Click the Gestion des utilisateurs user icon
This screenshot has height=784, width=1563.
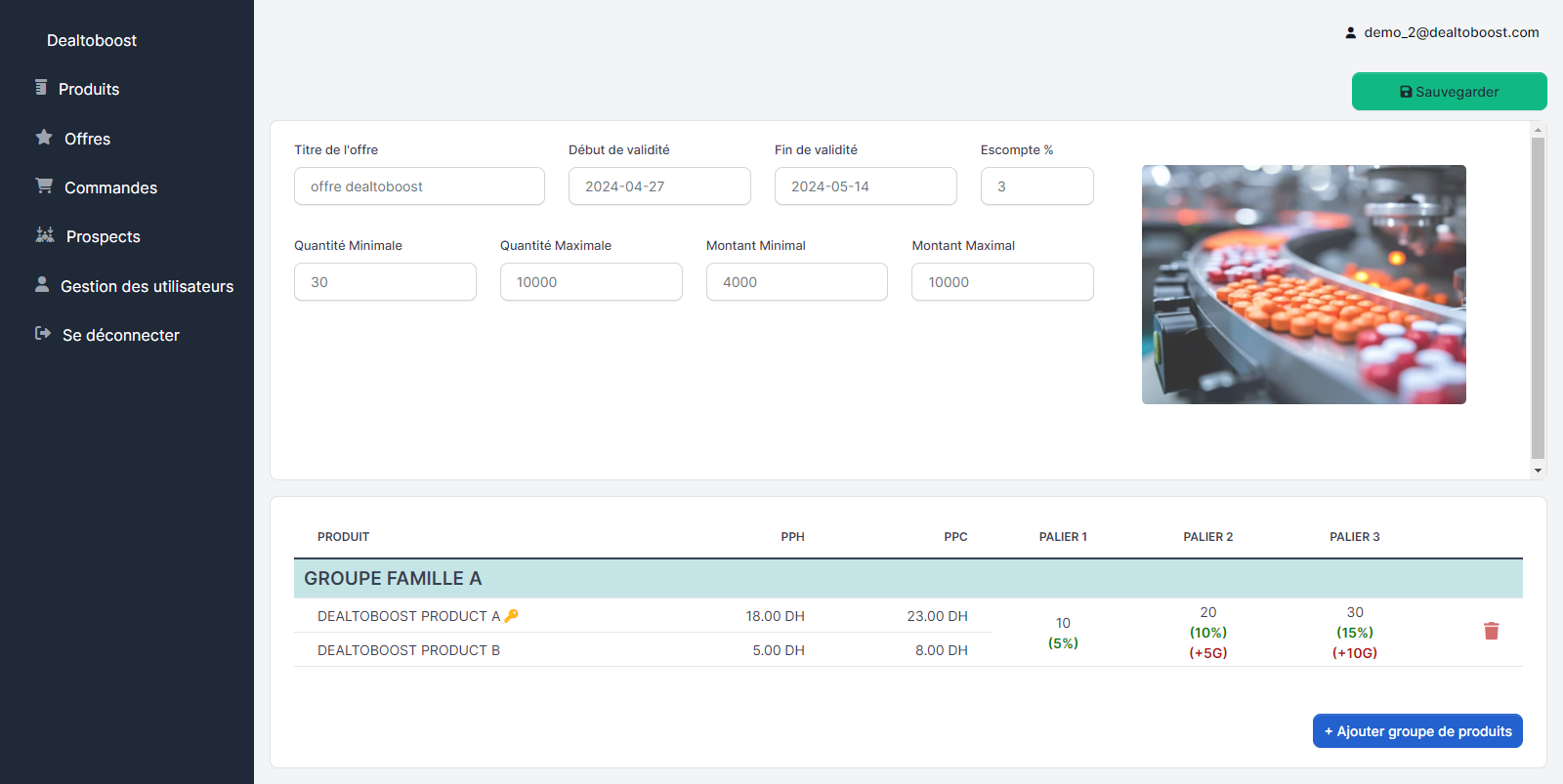click(42, 284)
